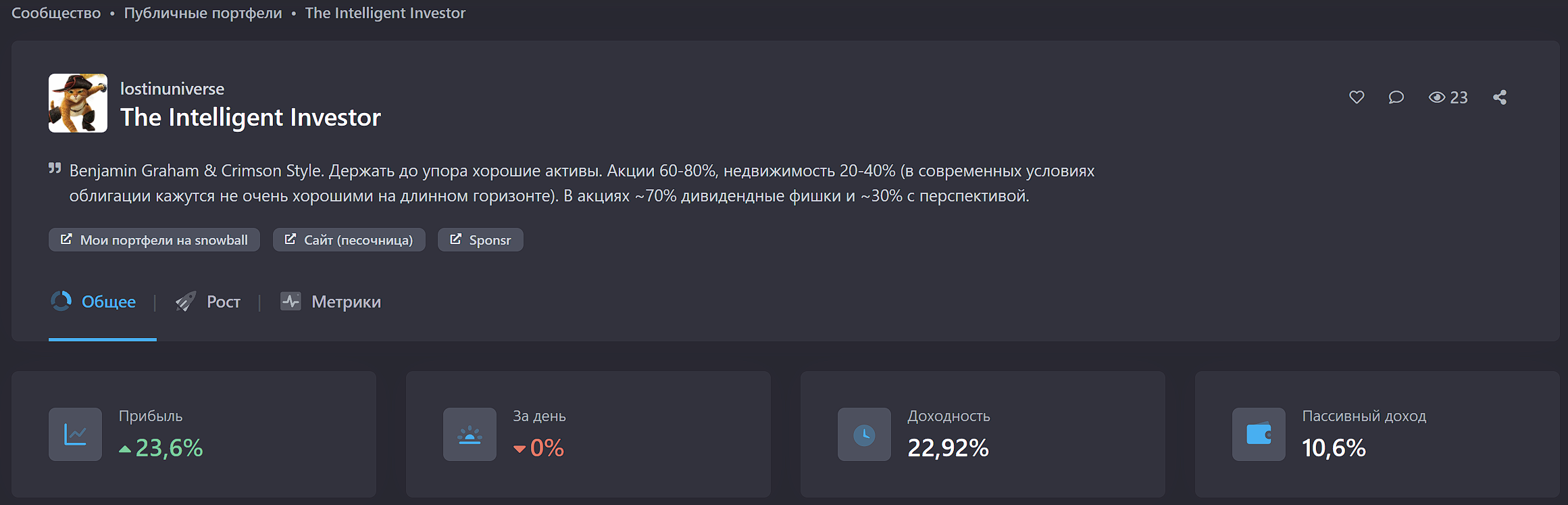Open lostinuniverse user profile link
The image size is (1568, 505).
click(x=172, y=89)
